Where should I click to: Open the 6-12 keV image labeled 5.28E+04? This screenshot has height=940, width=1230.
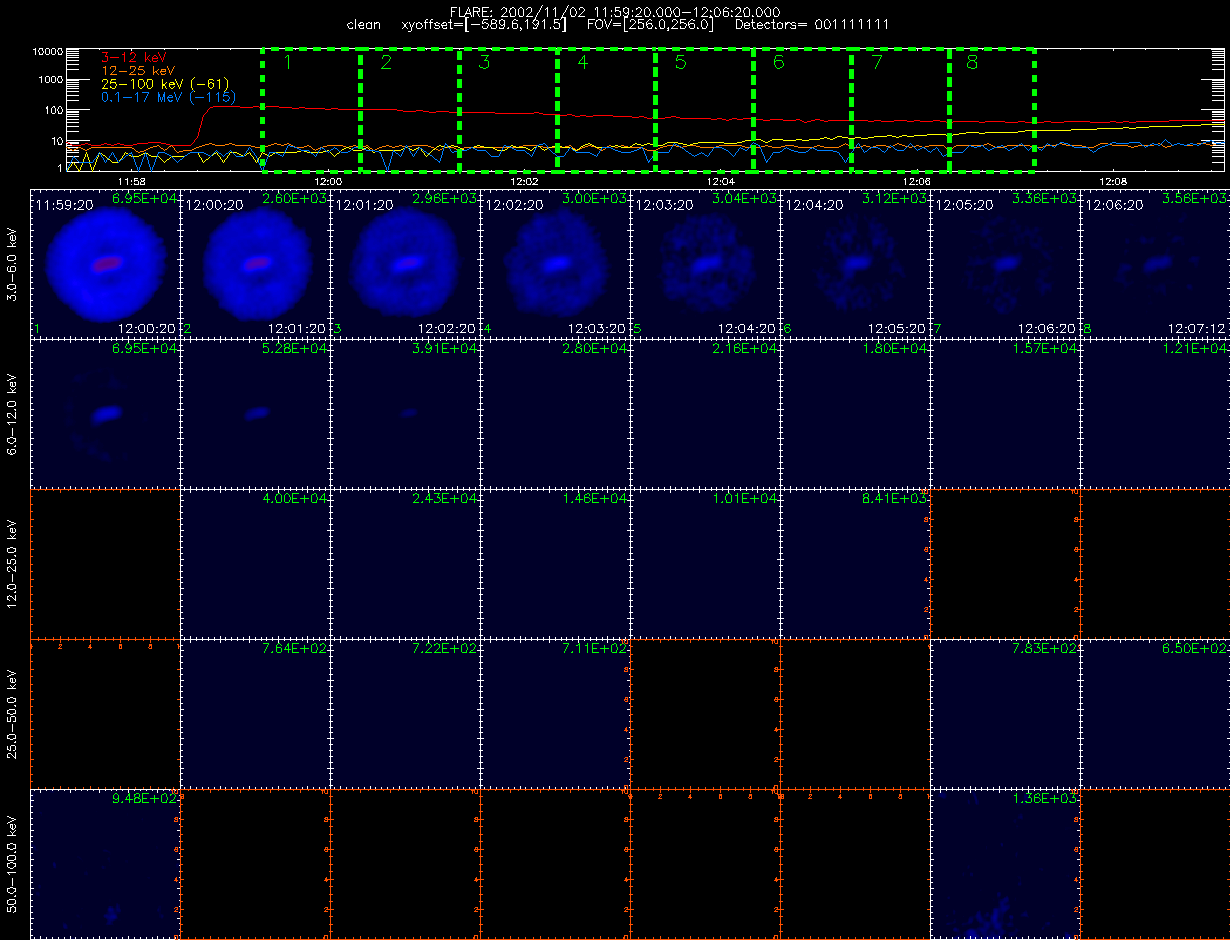tap(255, 414)
